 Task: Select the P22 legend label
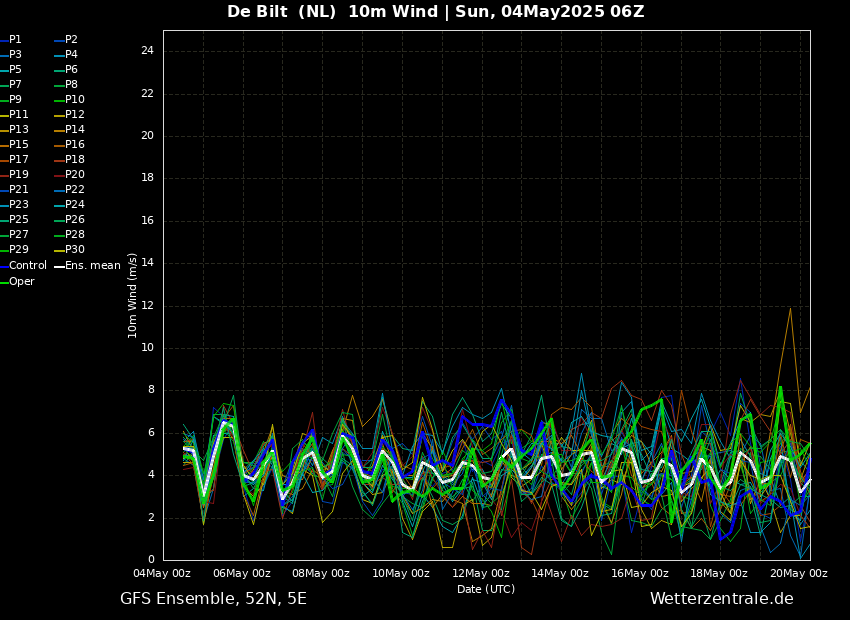point(75,190)
